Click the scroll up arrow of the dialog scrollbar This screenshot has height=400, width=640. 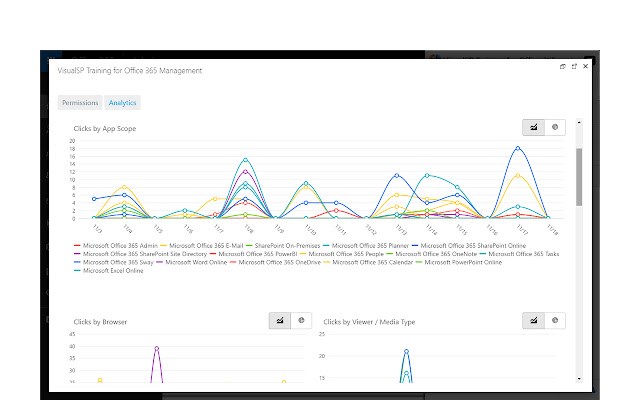coord(579,122)
